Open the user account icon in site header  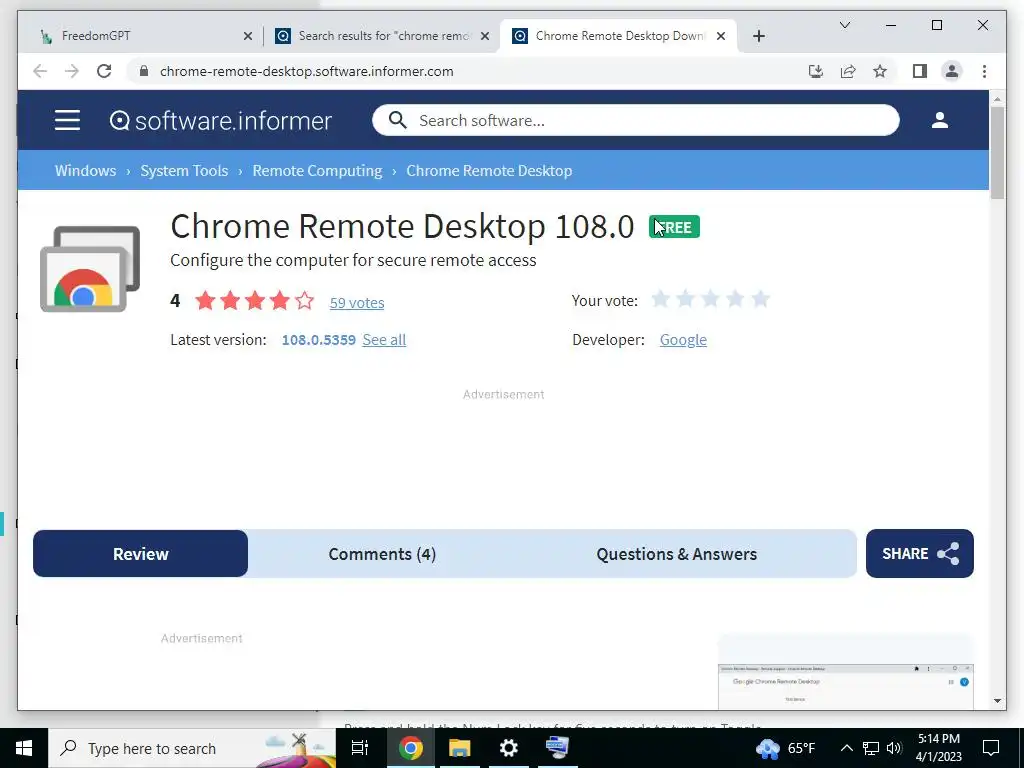coord(940,120)
